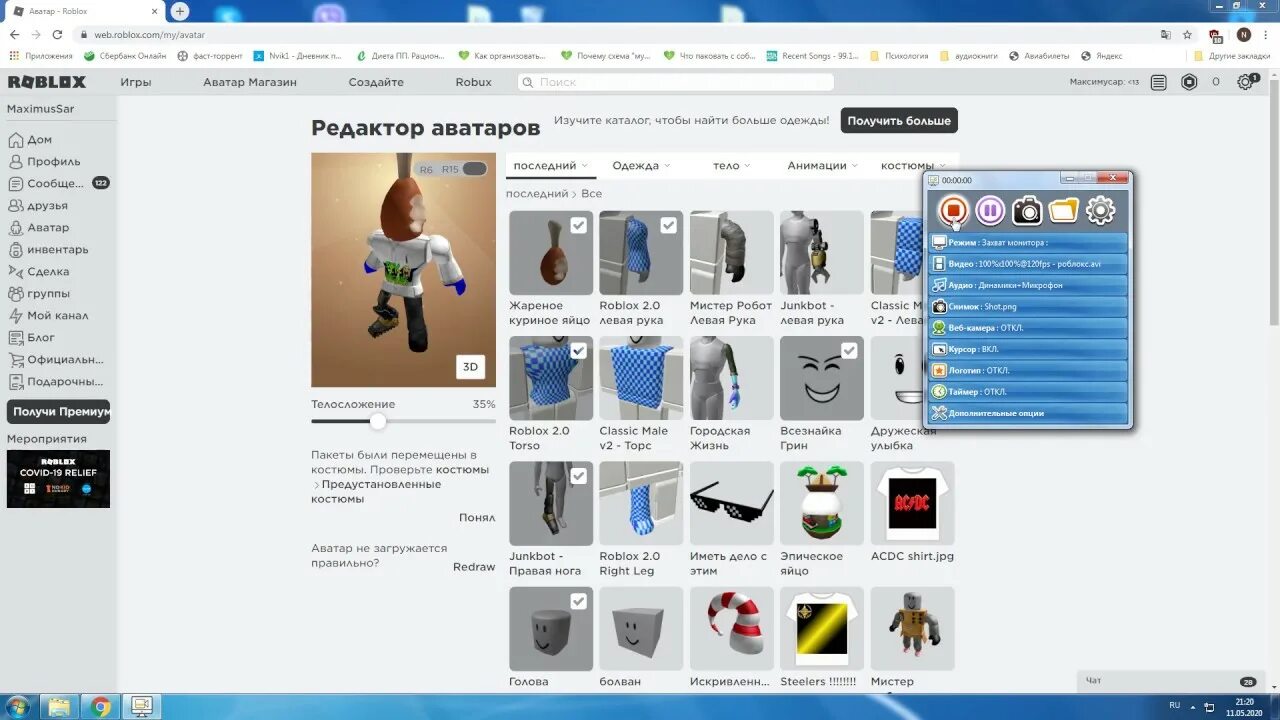Image resolution: width=1280 pixels, height=720 pixels.
Task: Open Игры in the top navigation
Action: 136,82
